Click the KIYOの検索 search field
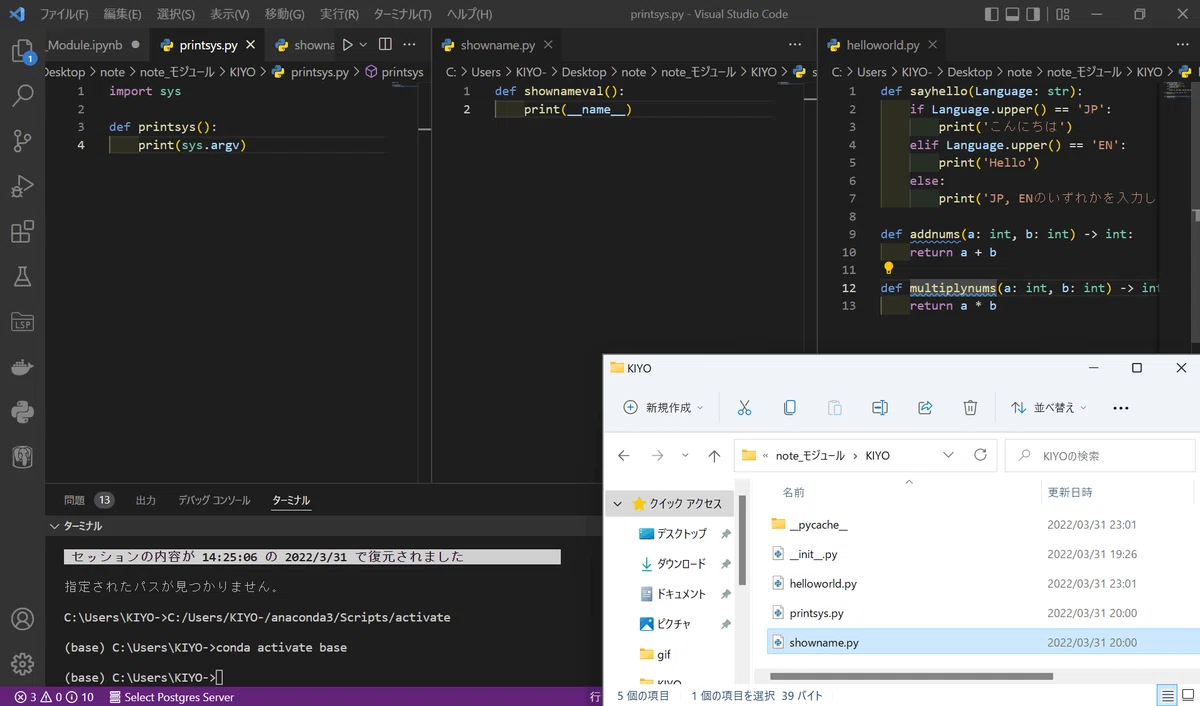The height and width of the screenshot is (706, 1200). (x=1099, y=455)
